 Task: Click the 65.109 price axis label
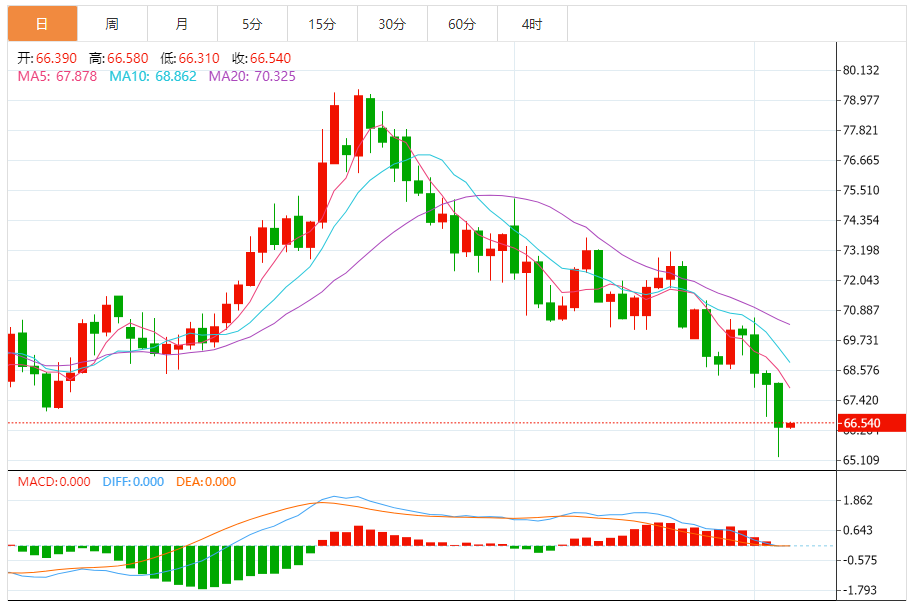click(861, 460)
